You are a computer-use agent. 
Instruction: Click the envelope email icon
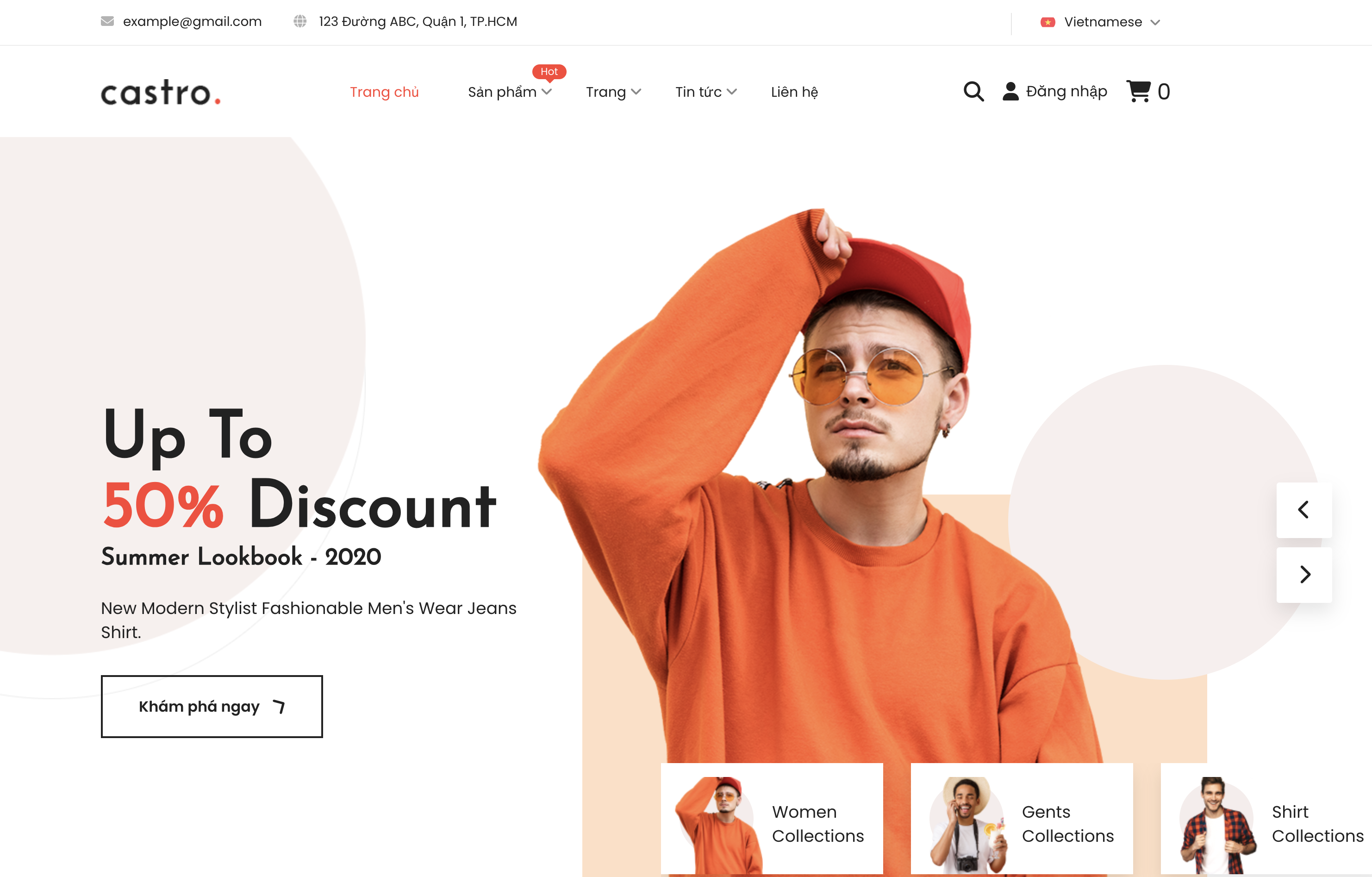[x=107, y=21]
